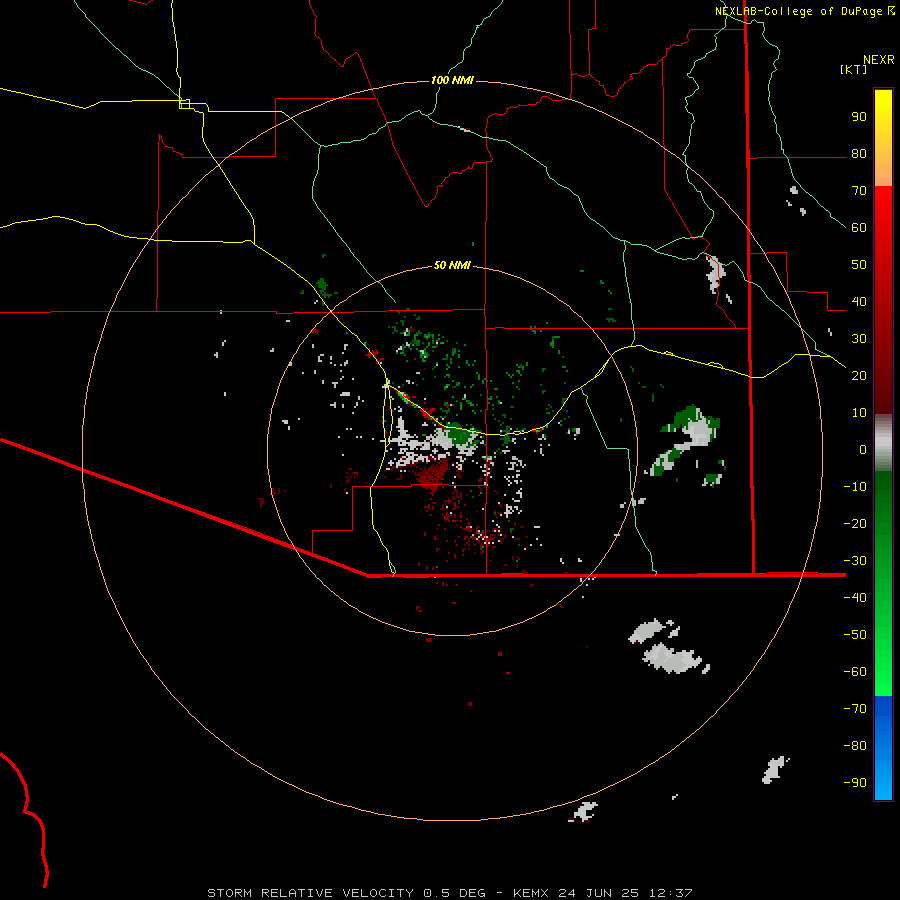Click the 0 value on velocity scale

coord(863,450)
